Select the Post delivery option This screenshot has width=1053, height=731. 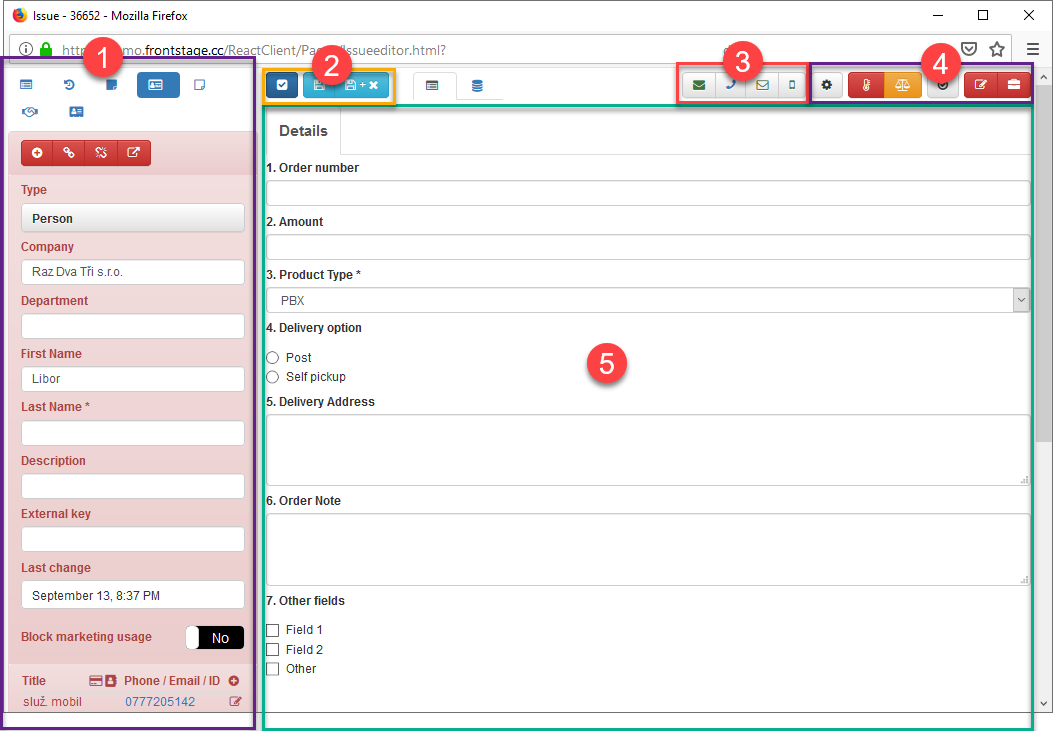273,358
